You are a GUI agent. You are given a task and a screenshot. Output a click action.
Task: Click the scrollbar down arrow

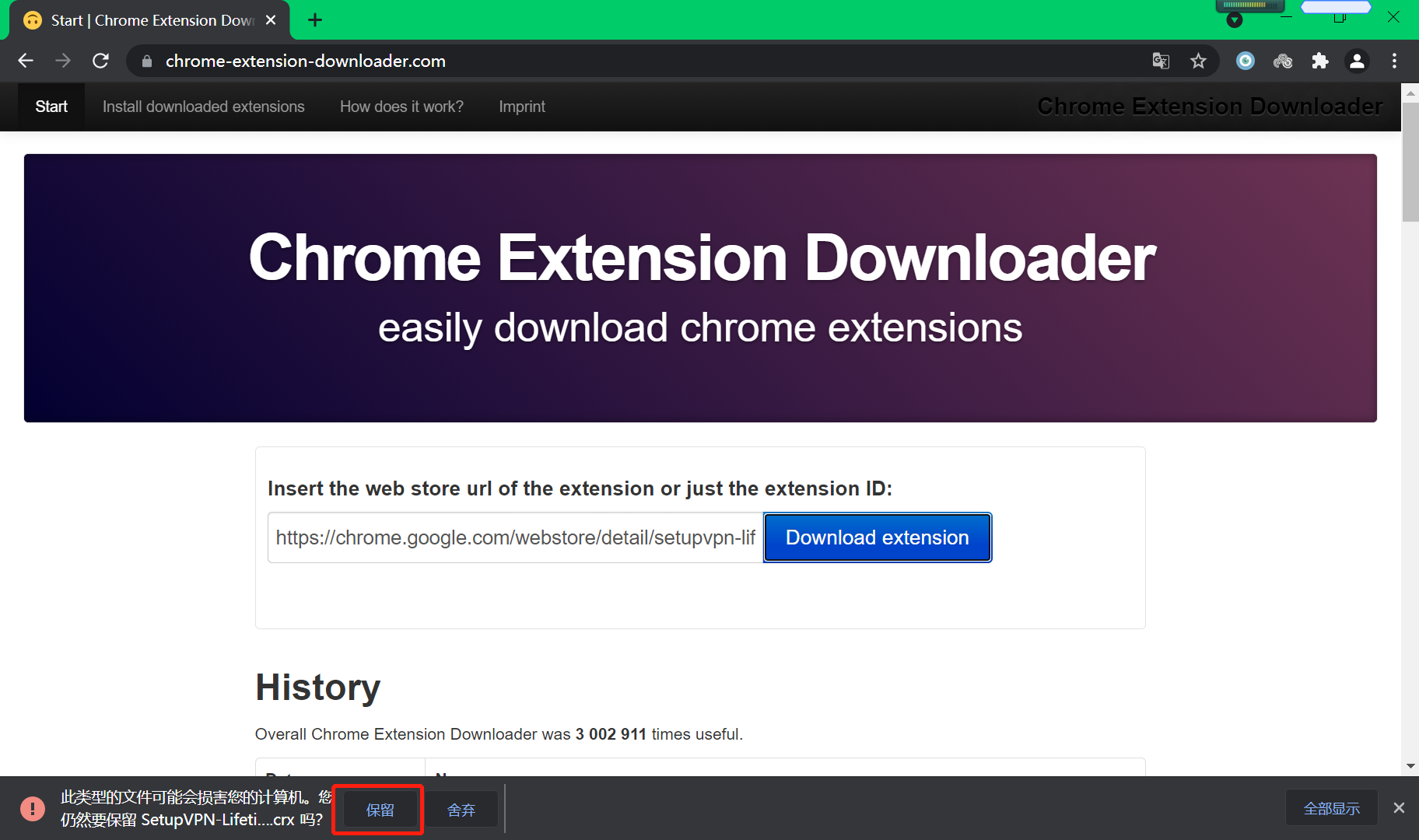(1410, 766)
